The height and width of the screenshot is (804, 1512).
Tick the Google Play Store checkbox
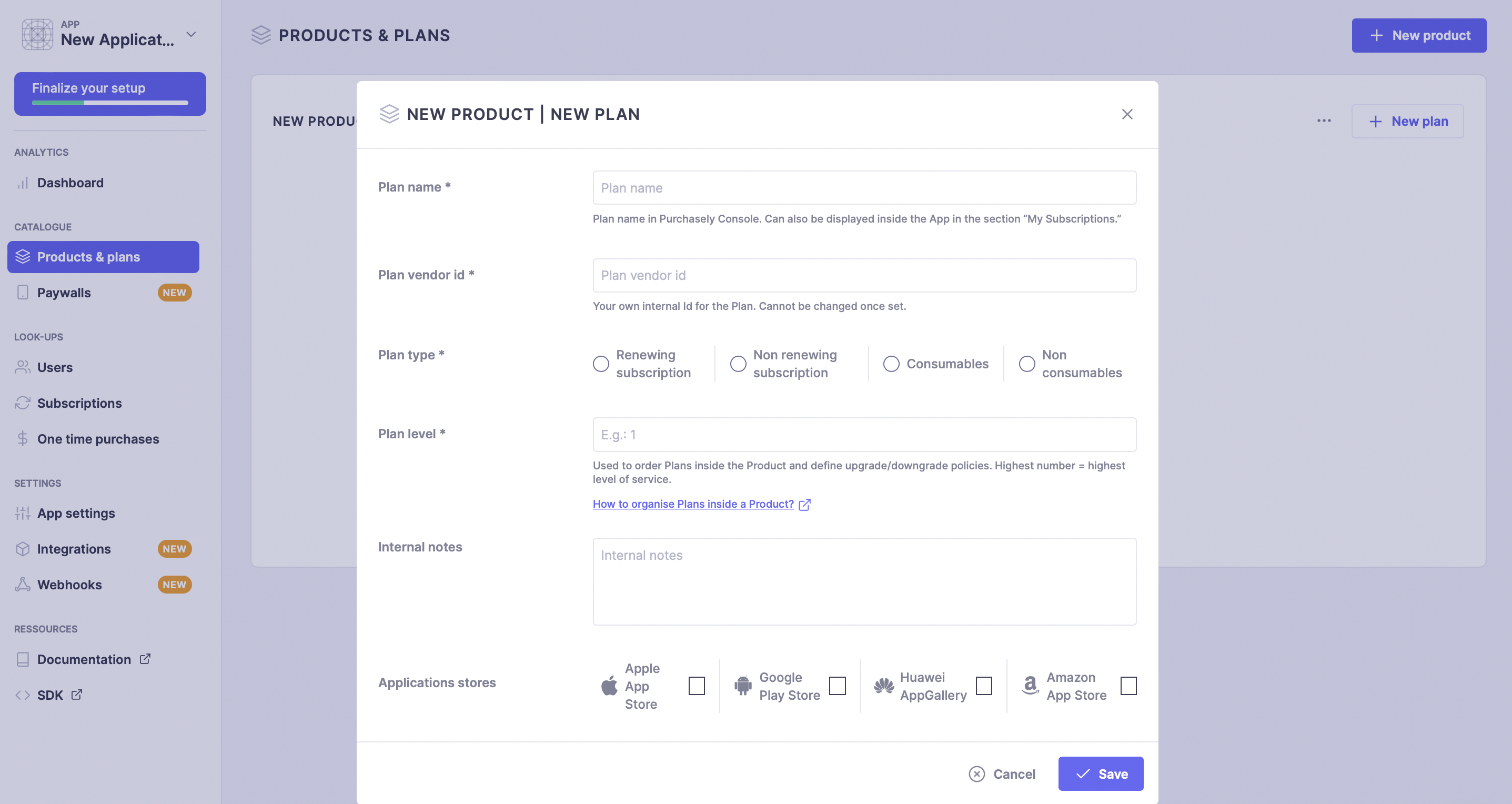837,686
